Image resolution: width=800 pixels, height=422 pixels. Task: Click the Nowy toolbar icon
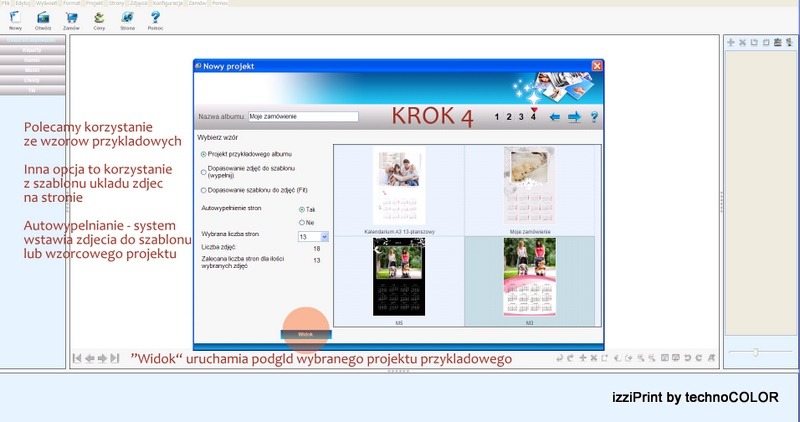tap(14, 18)
